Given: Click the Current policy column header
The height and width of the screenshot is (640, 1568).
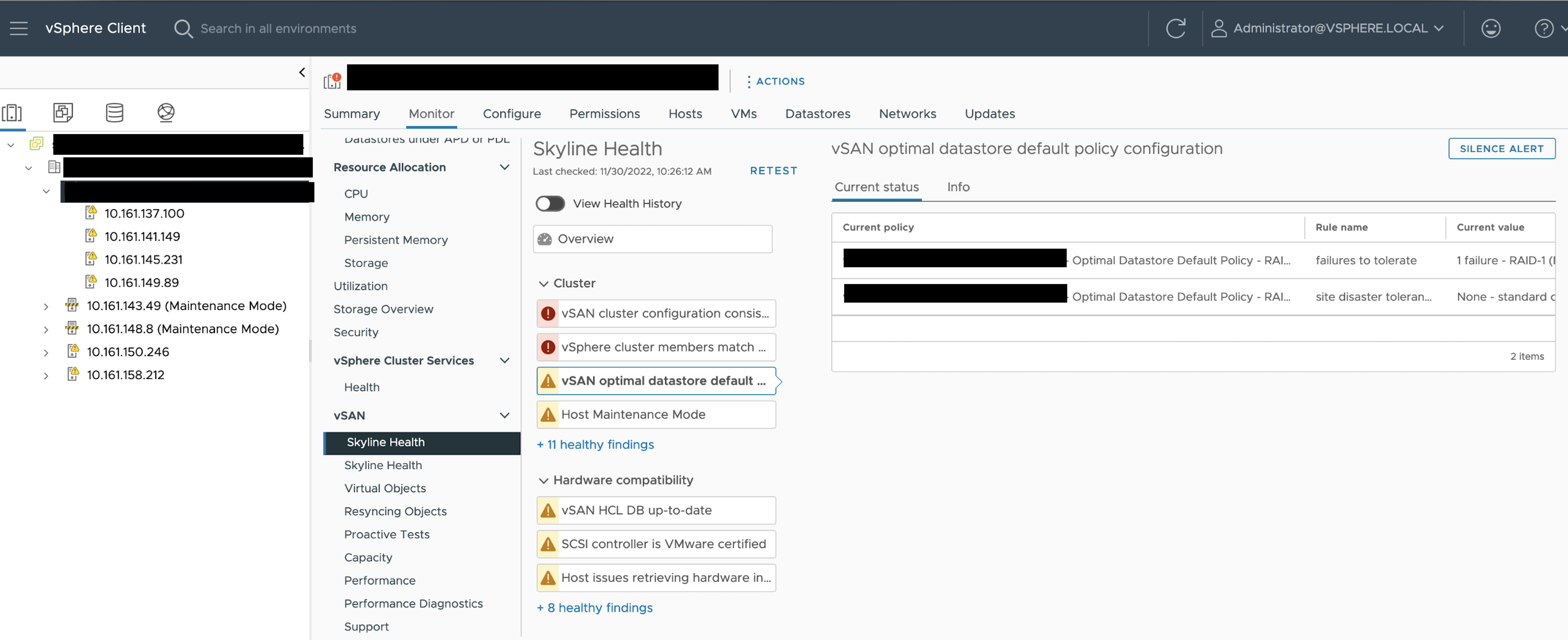Looking at the screenshot, I should pyautogui.click(x=878, y=227).
